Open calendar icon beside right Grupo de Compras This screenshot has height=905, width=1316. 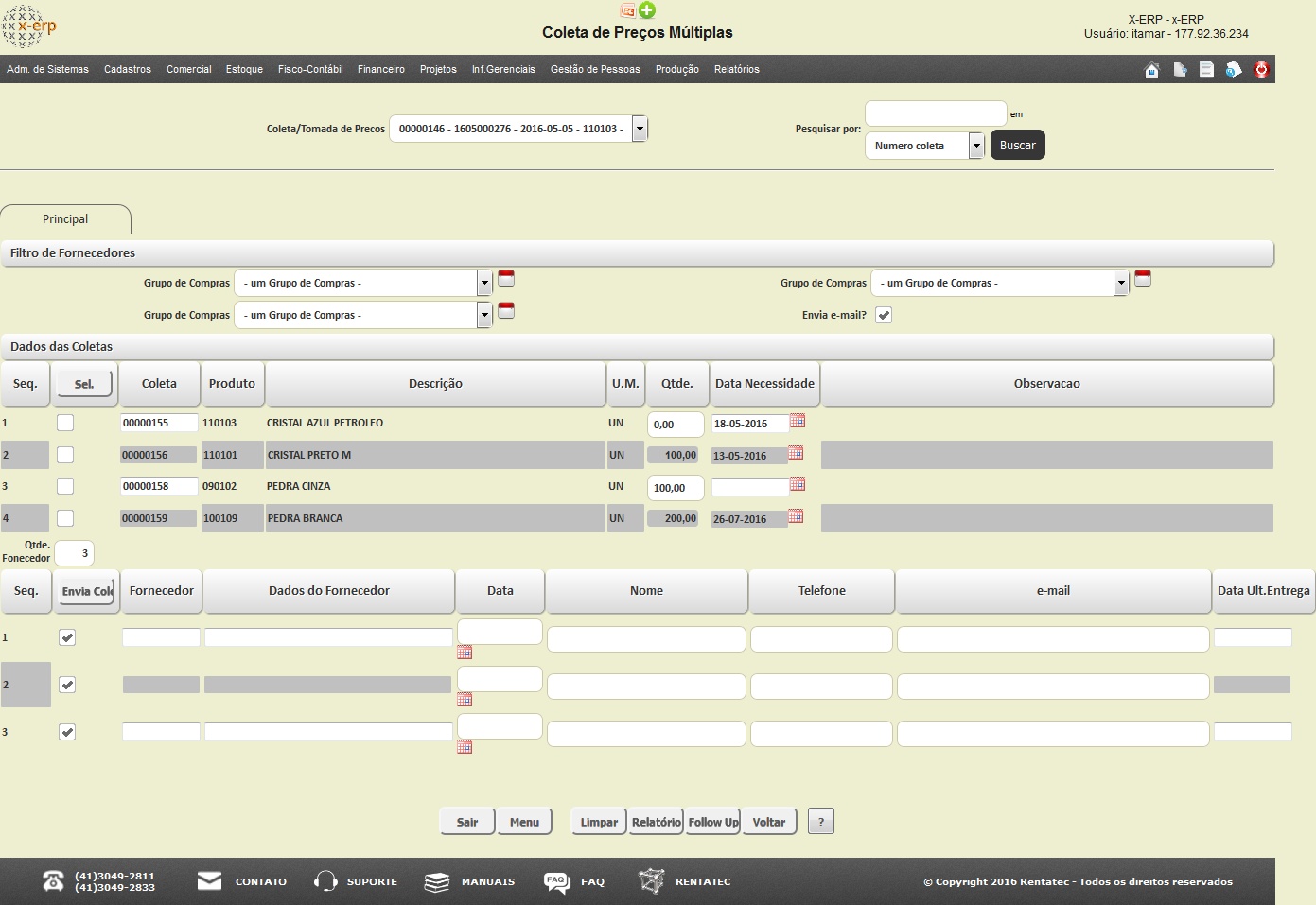coord(1143,278)
